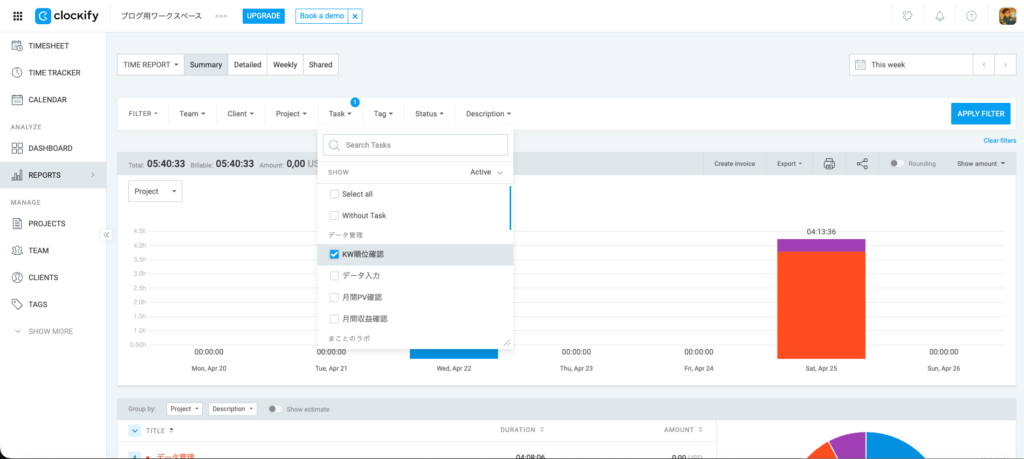Open the Show amount dropdown
The height and width of the screenshot is (459, 1024).
tap(980, 163)
